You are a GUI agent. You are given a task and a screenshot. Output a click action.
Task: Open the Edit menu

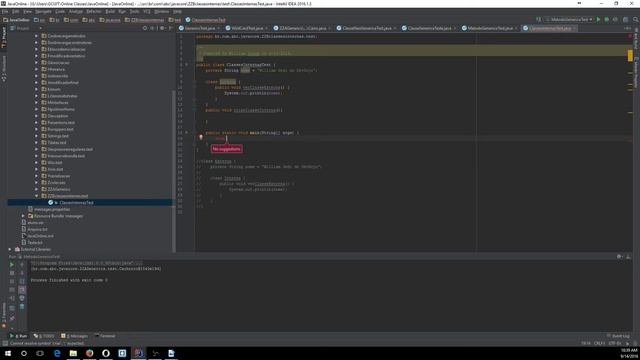pos(16,11)
